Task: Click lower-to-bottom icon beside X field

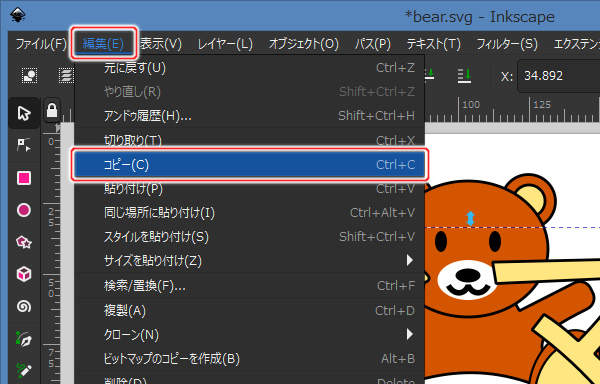Action: point(464,75)
